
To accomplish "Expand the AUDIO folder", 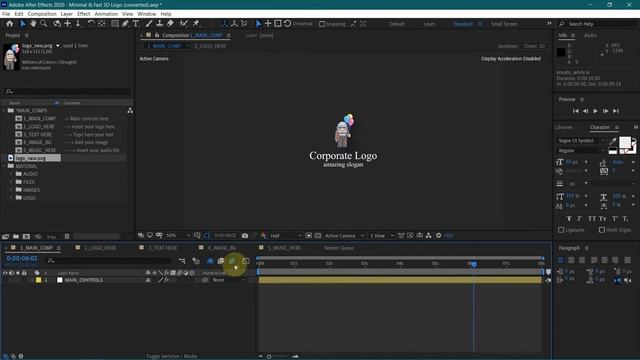I will (x=12, y=174).
